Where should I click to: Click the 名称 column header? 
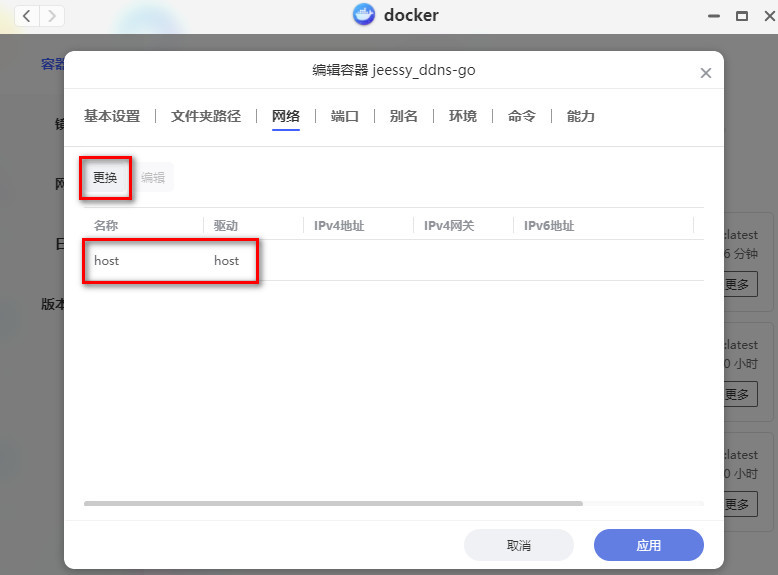click(x=106, y=226)
